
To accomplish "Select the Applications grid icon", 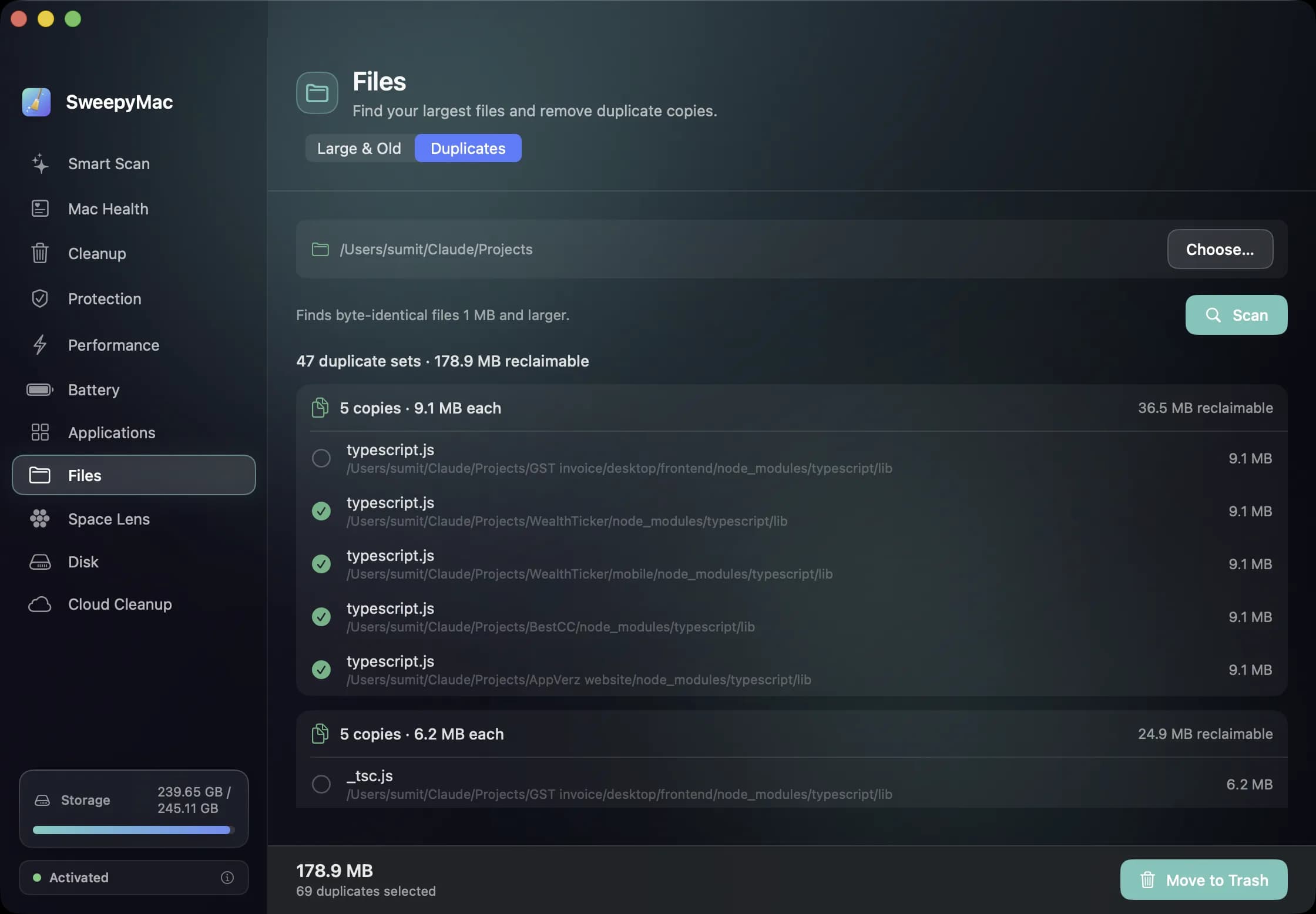I will tap(40, 432).
